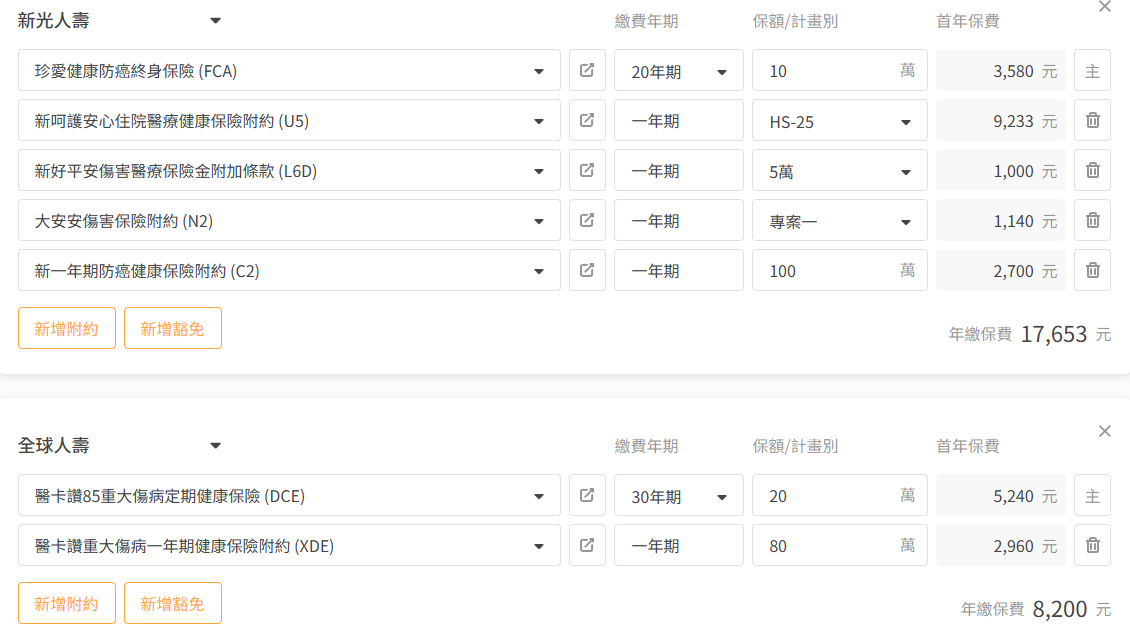The height and width of the screenshot is (627, 1130).
Task: Open external link for 醫卡讚 XDE rider
Action: tap(587, 545)
